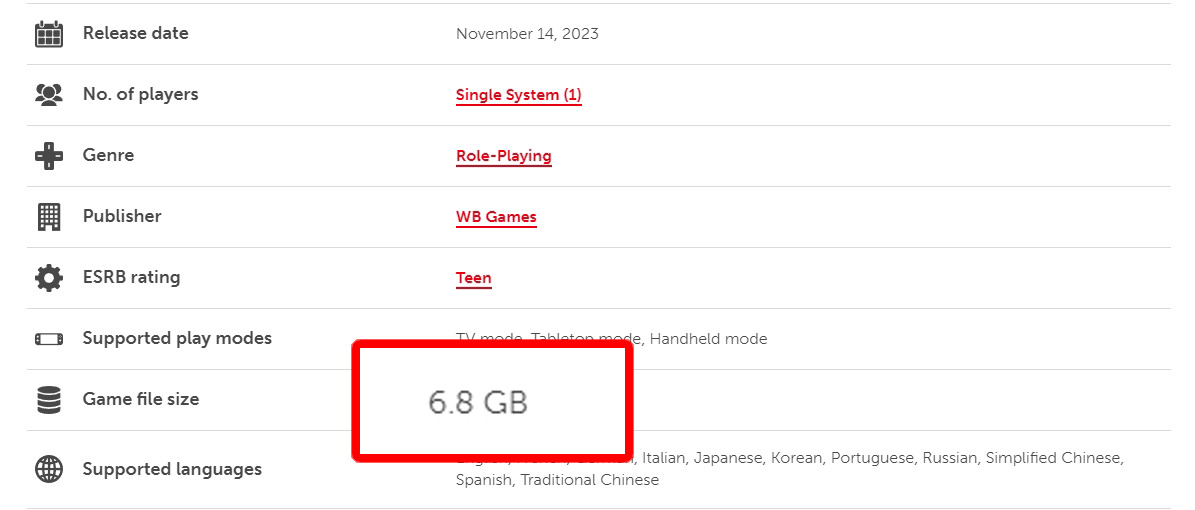Click the November 14, 2023 release date
The height and width of the screenshot is (510, 1195).
click(x=527, y=34)
